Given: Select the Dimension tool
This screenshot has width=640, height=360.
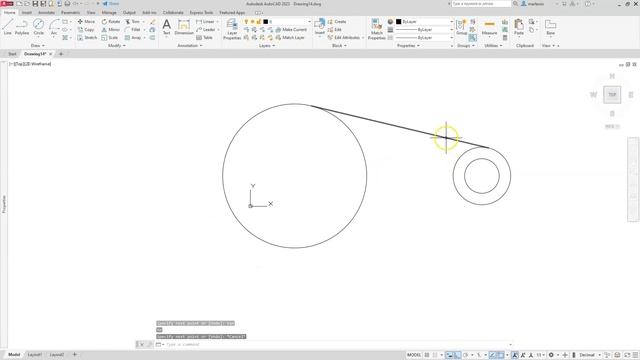Looking at the screenshot, I should coord(184,27).
